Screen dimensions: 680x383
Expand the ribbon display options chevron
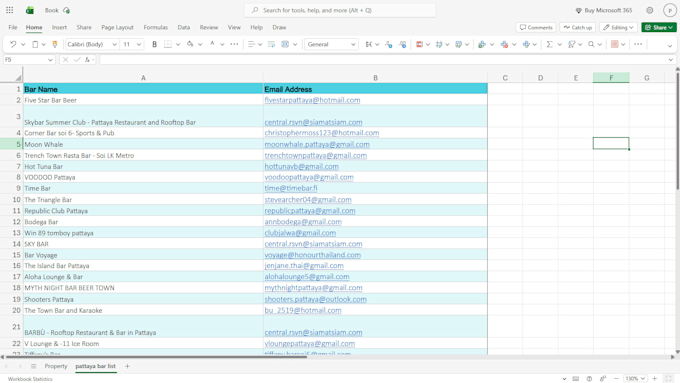coord(670,45)
